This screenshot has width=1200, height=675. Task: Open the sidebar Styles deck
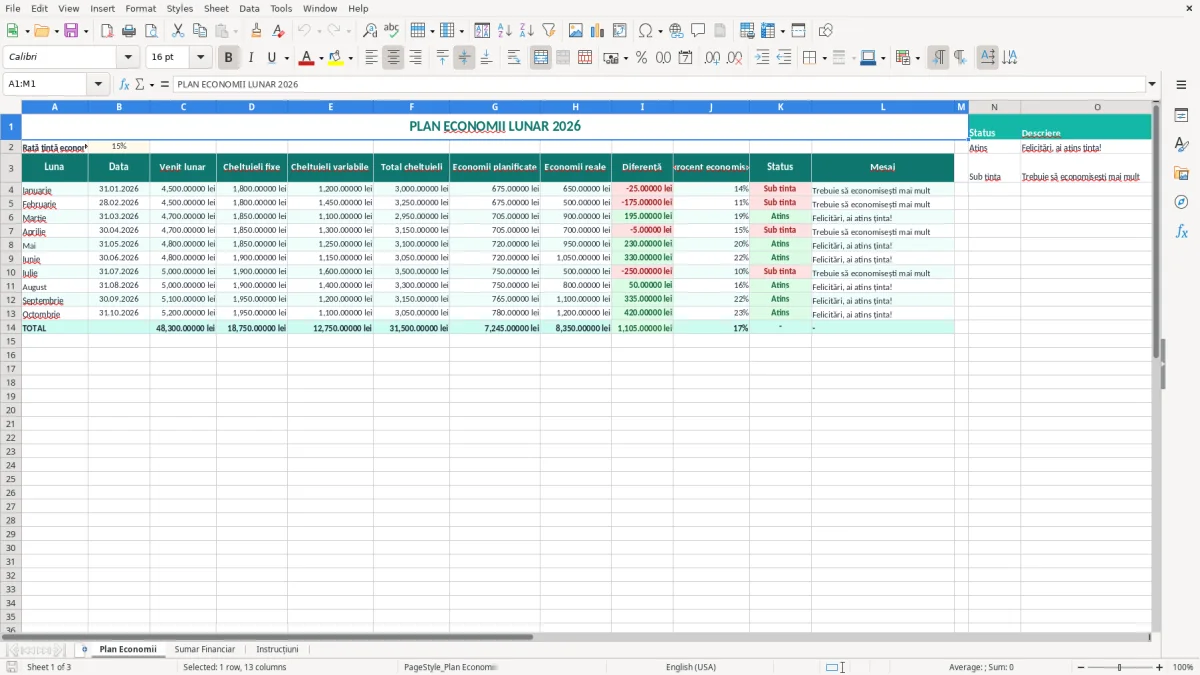(x=1181, y=145)
